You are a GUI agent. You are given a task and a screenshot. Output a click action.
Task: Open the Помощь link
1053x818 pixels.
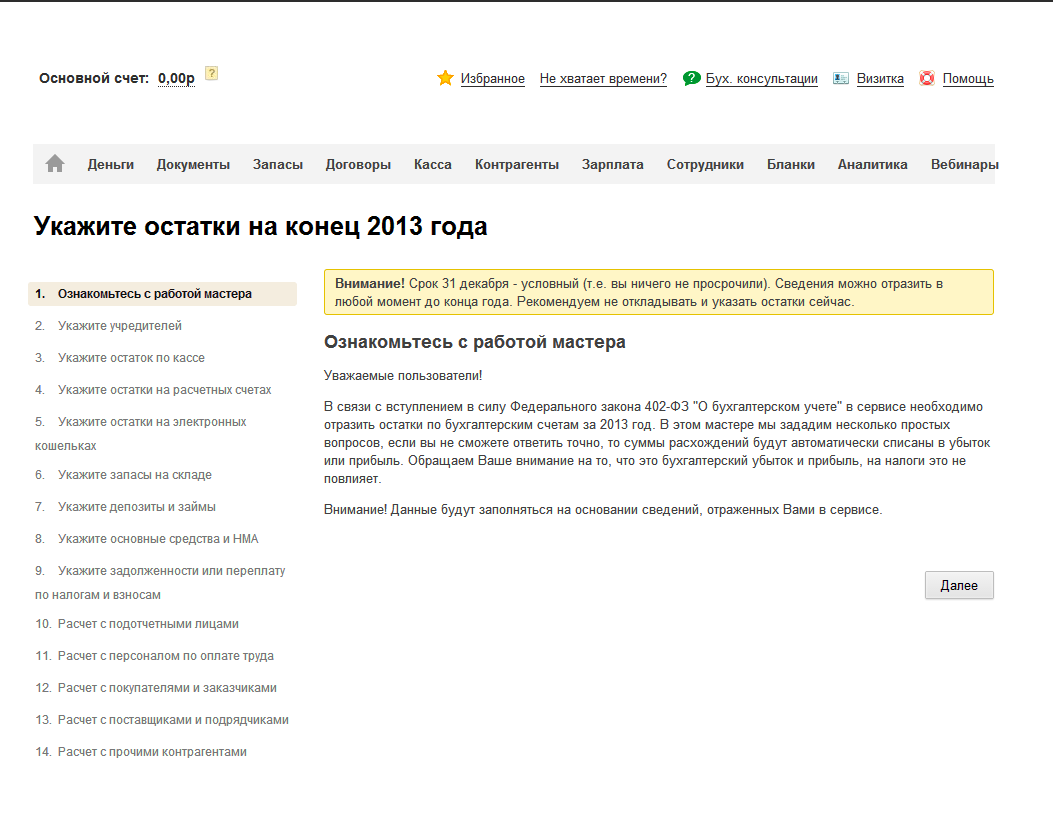point(968,79)
